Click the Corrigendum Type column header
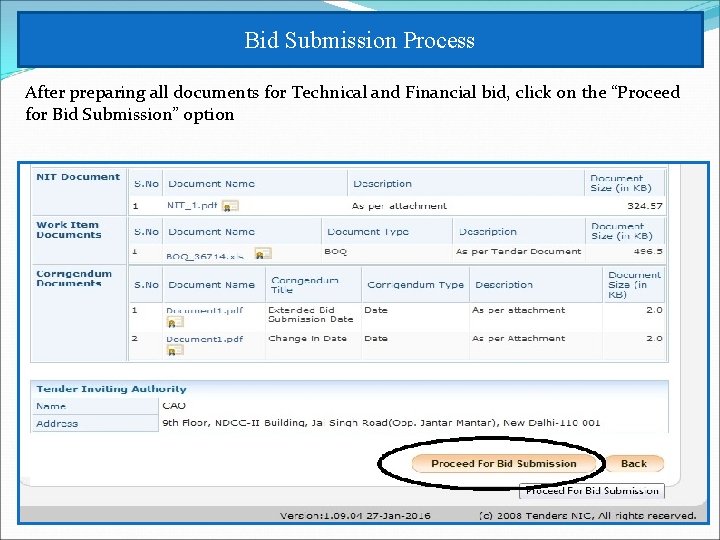Image resolution: width=720 pixels, height=540 pixels. point(416,285)
